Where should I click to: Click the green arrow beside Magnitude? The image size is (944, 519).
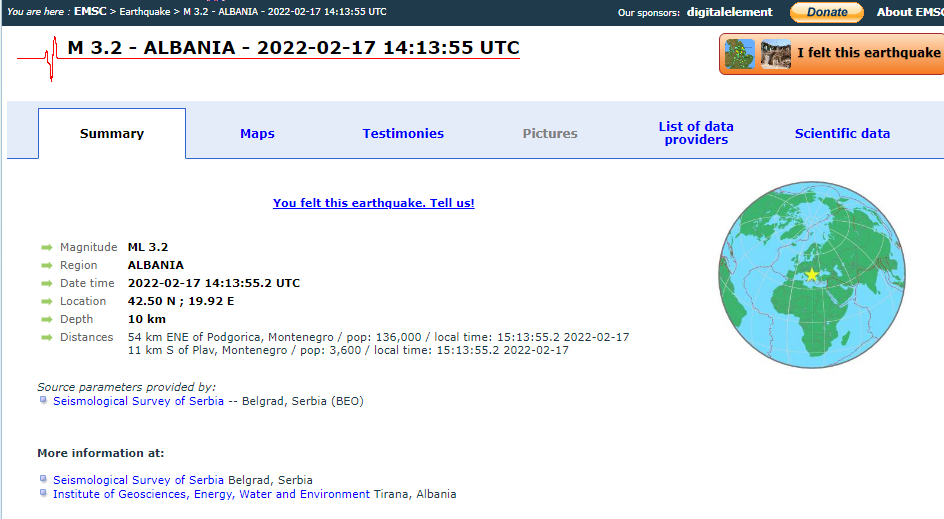pos(46,247)
